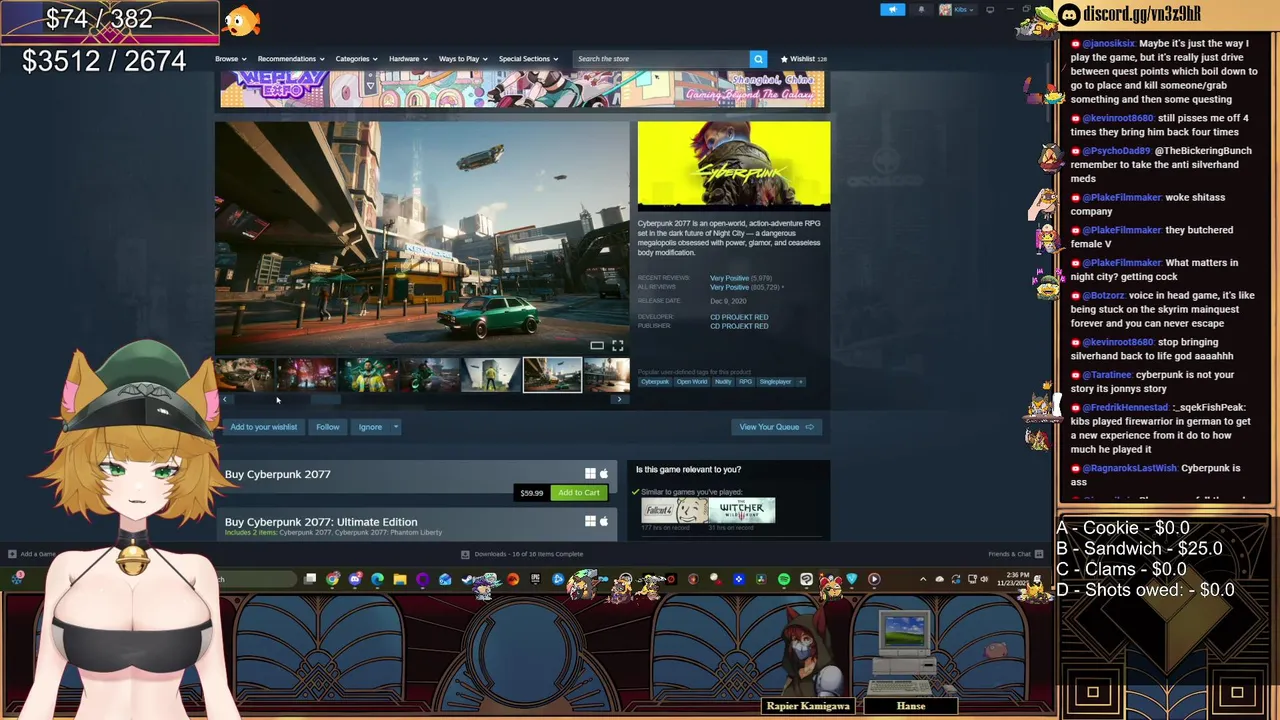The image size is (1280, 720).
Task: Click the store search magnifier button
Action: tap(758, 59)
